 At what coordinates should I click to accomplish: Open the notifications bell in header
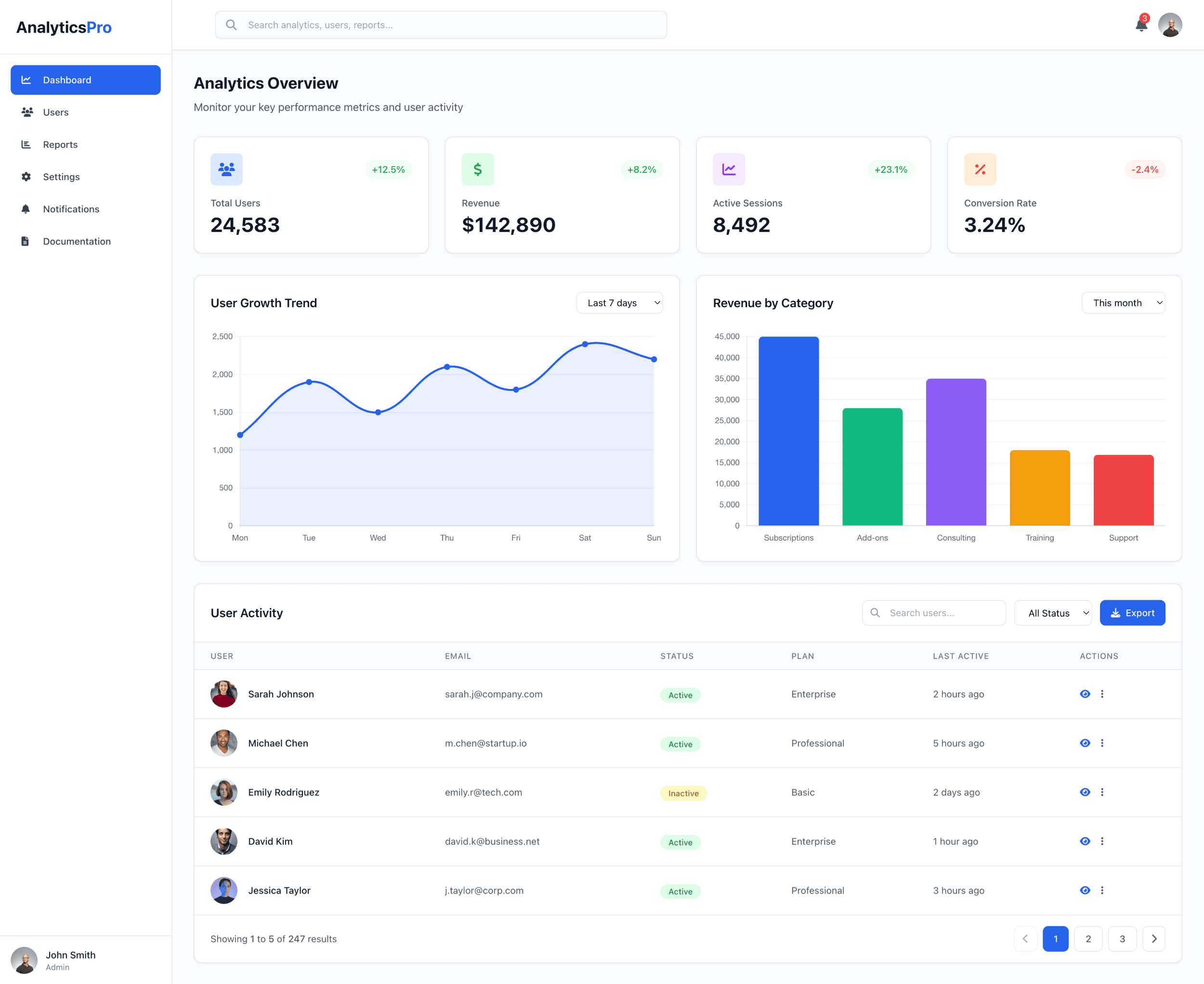(x=1141, y=25)
